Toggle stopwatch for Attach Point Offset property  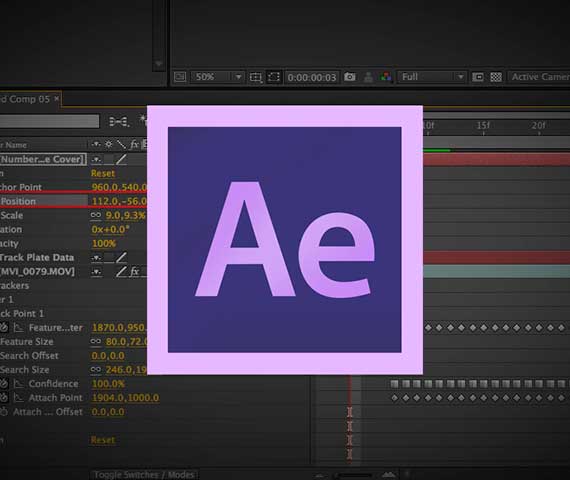coord(4,412)
